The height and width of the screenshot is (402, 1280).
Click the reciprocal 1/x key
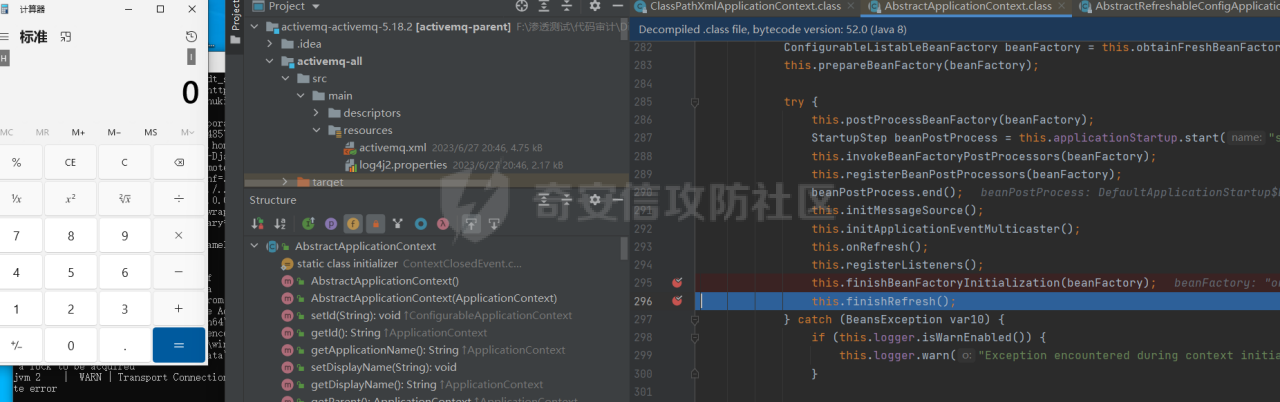17,198
